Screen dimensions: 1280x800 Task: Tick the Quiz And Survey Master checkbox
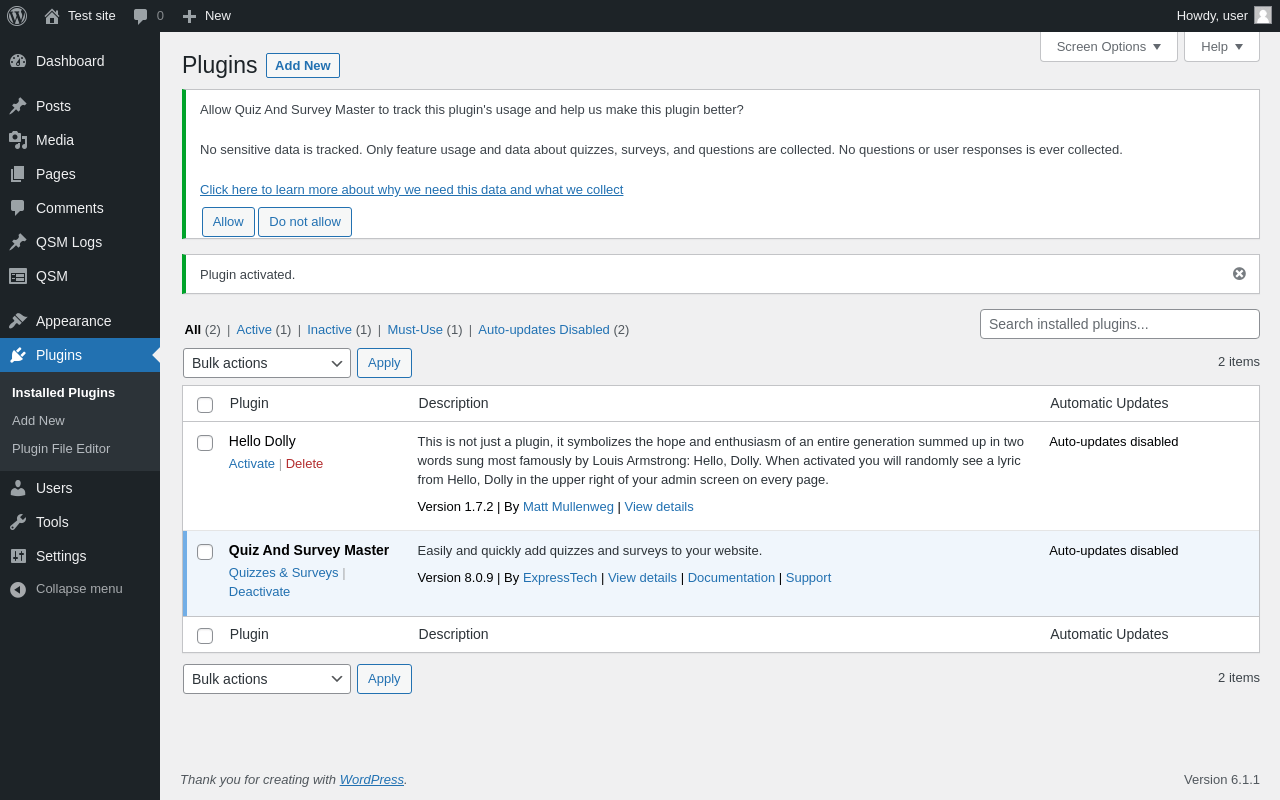(x=205, y=552)
